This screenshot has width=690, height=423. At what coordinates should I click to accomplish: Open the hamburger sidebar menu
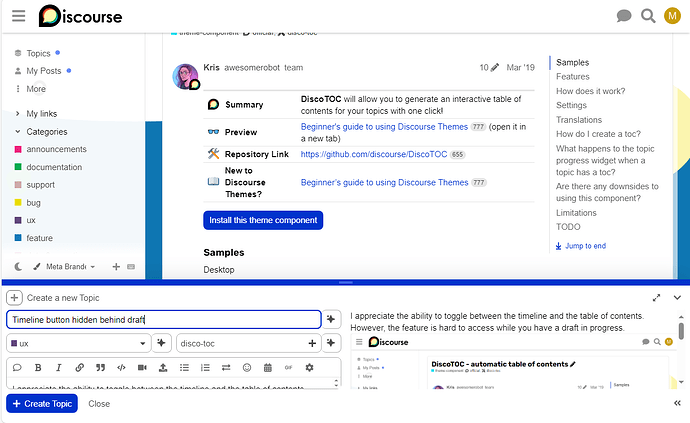pos(18,16)
